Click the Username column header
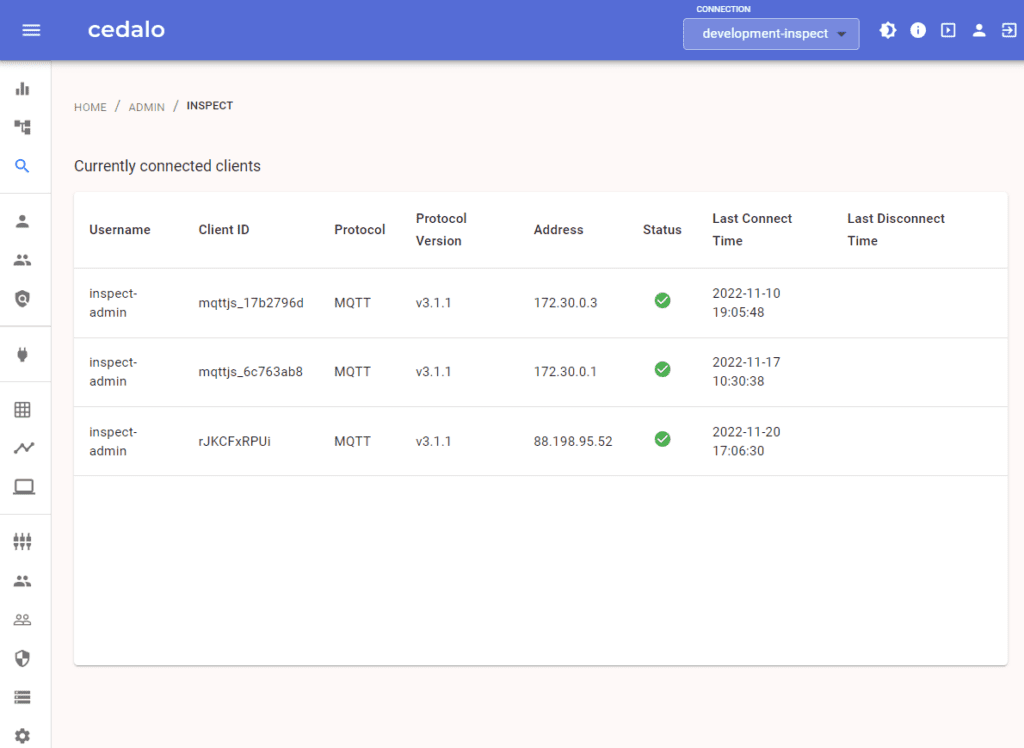This screenshot has height=748, width=1024. point(120,230)
